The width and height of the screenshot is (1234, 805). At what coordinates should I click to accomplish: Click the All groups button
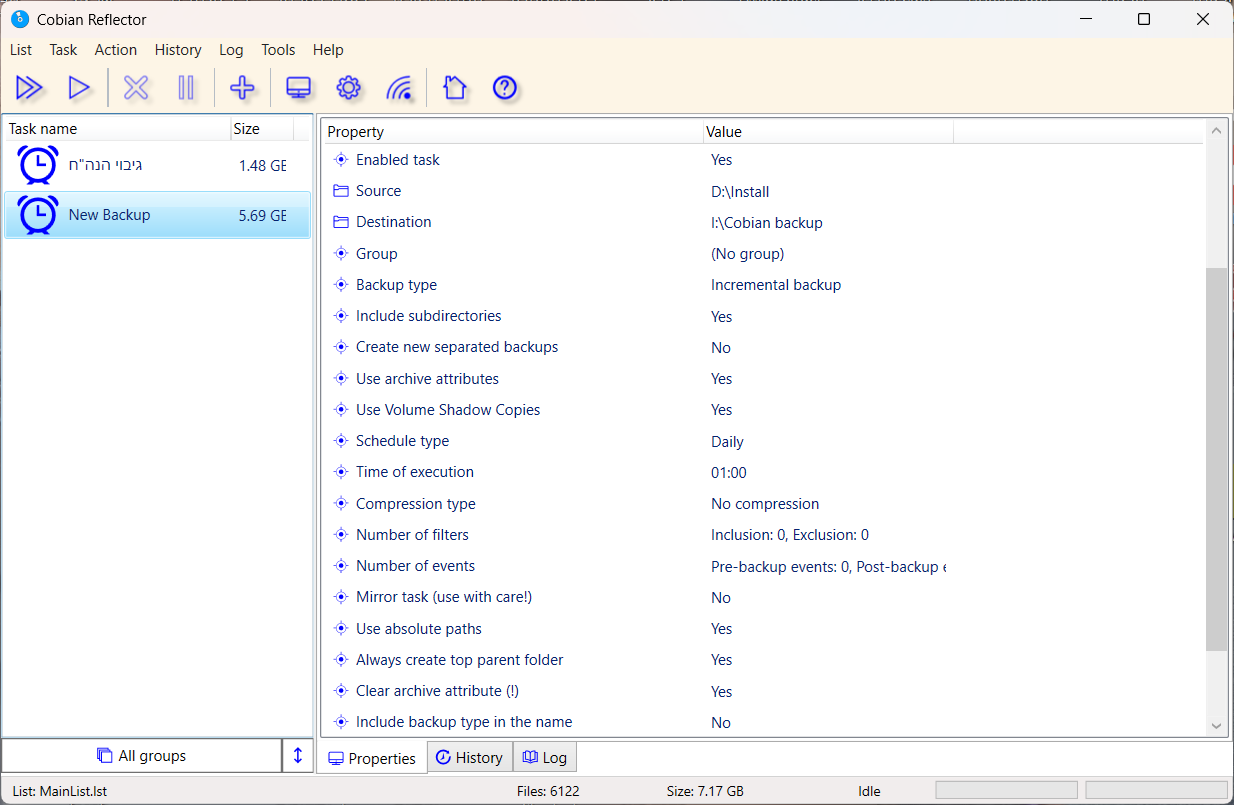click(142, 756)
